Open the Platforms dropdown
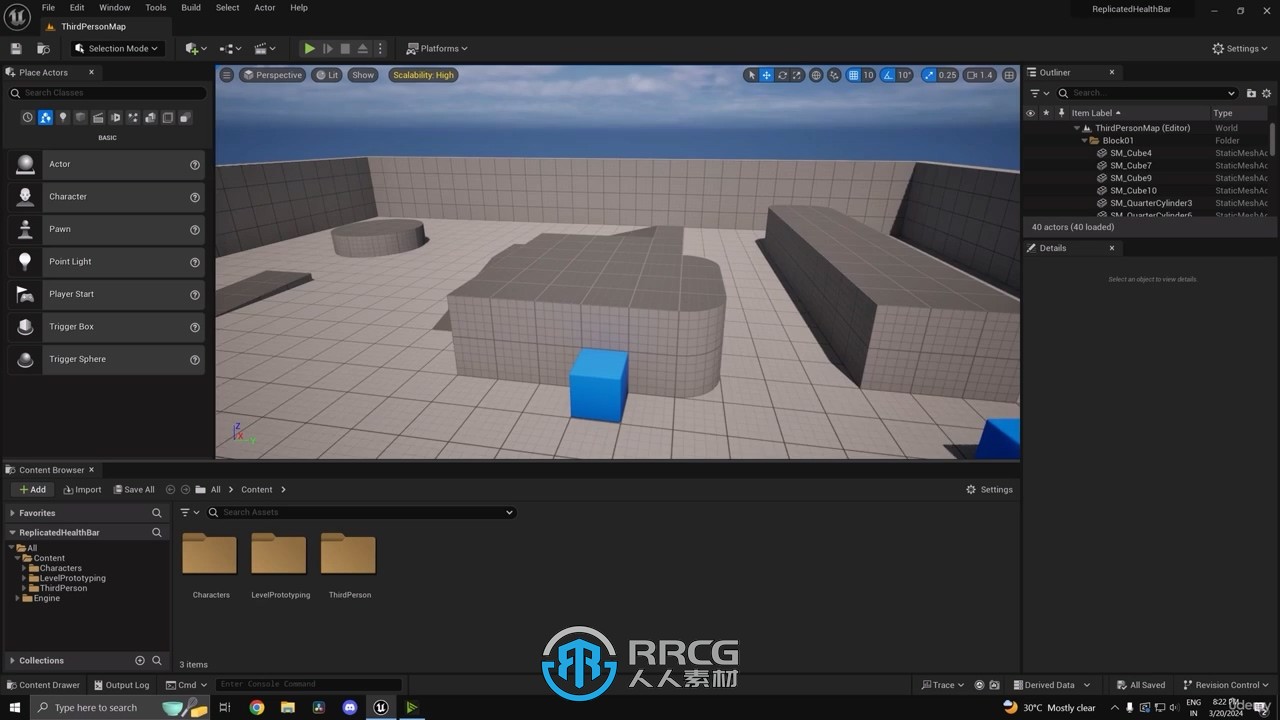This screenshot has width=1280, height=720. [x=437, y=48]
